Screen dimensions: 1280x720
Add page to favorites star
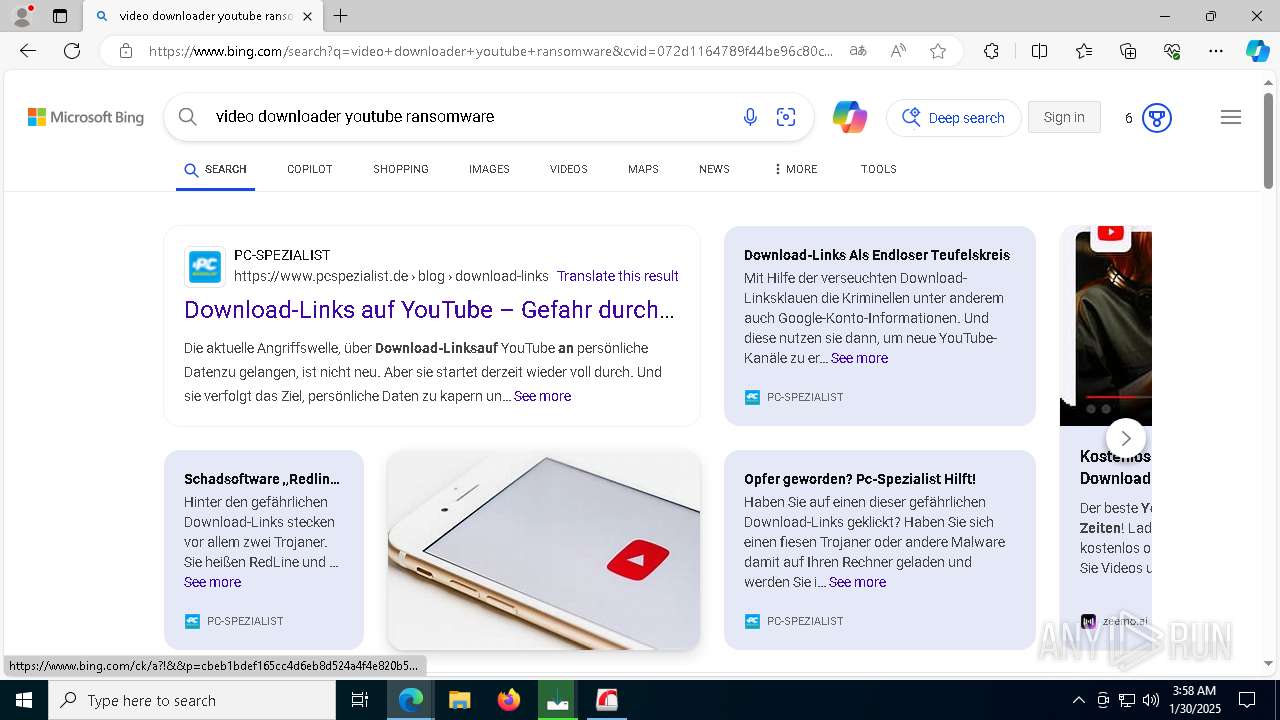pyautogui.click(x=938, y=51)
